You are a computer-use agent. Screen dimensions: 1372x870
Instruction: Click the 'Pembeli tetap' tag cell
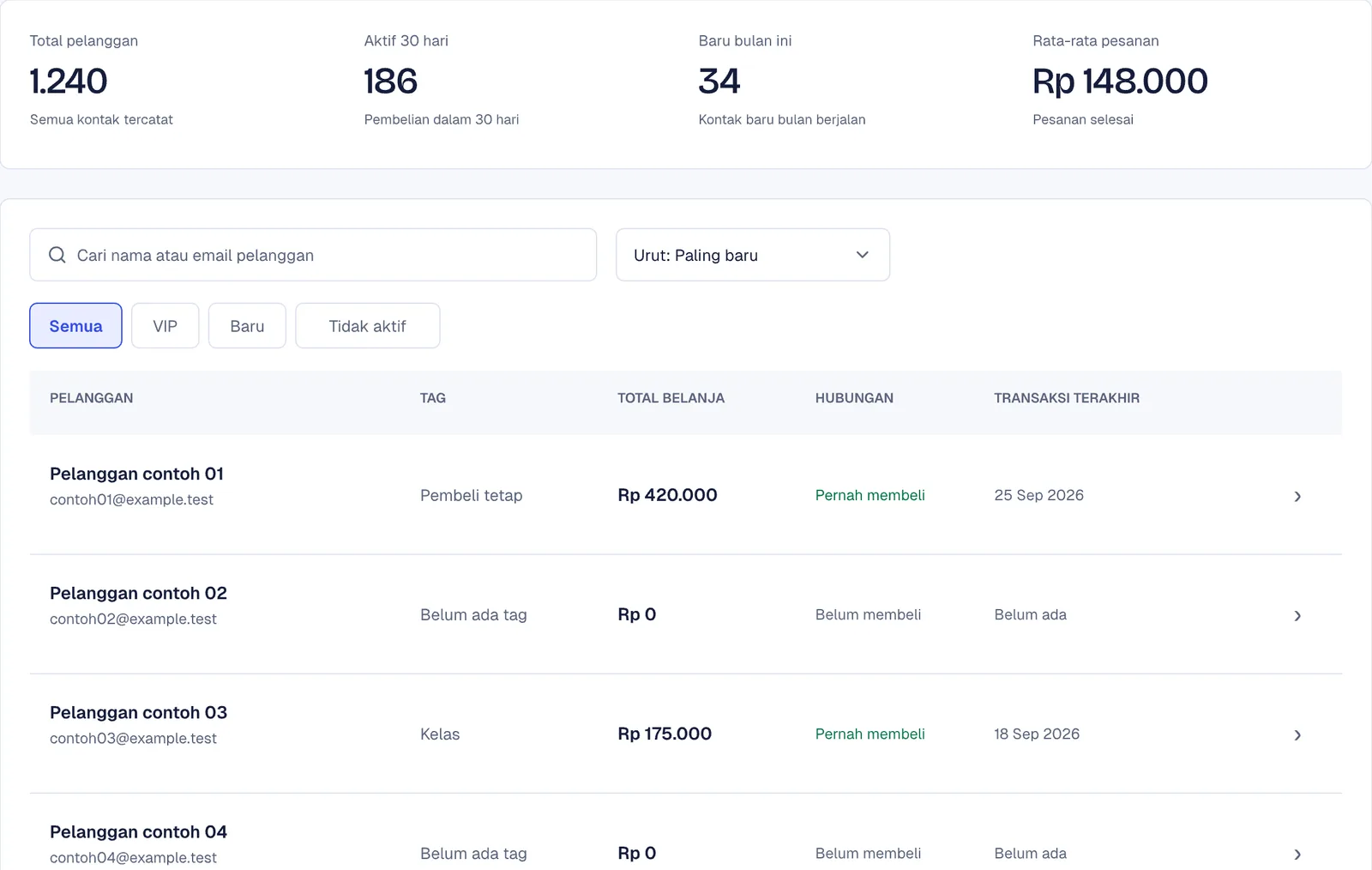pyautogui.click(x=471, y=495)
